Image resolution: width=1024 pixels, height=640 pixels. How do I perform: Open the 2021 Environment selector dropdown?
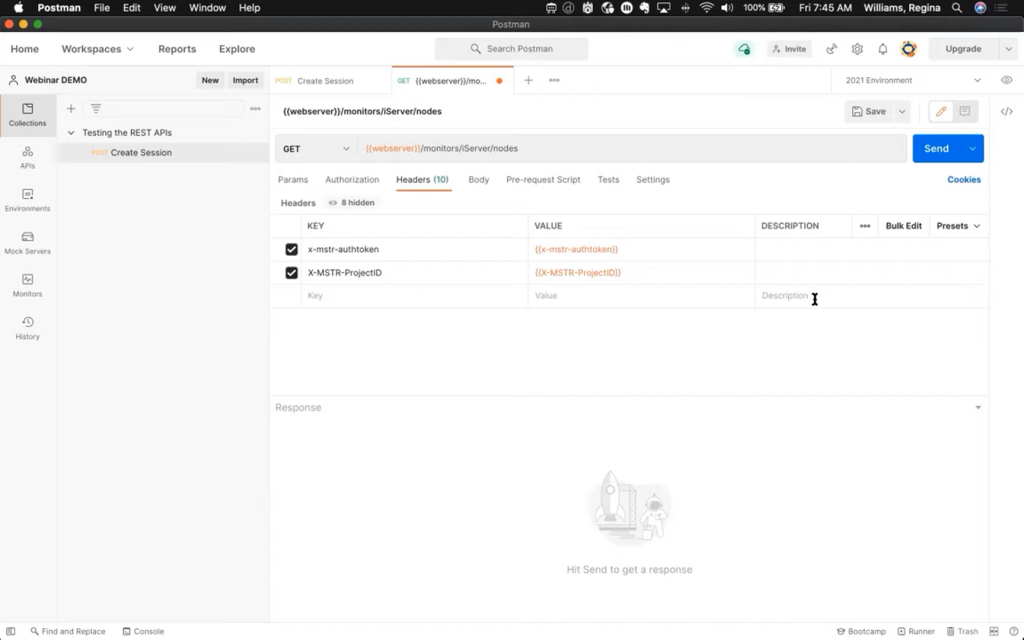click(913, 80)
